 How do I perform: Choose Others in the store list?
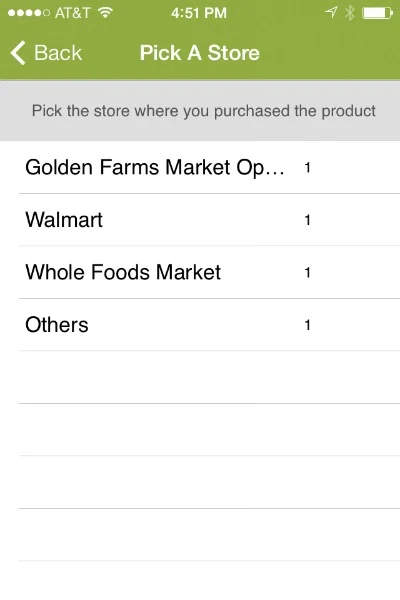(x=209, y=324)
